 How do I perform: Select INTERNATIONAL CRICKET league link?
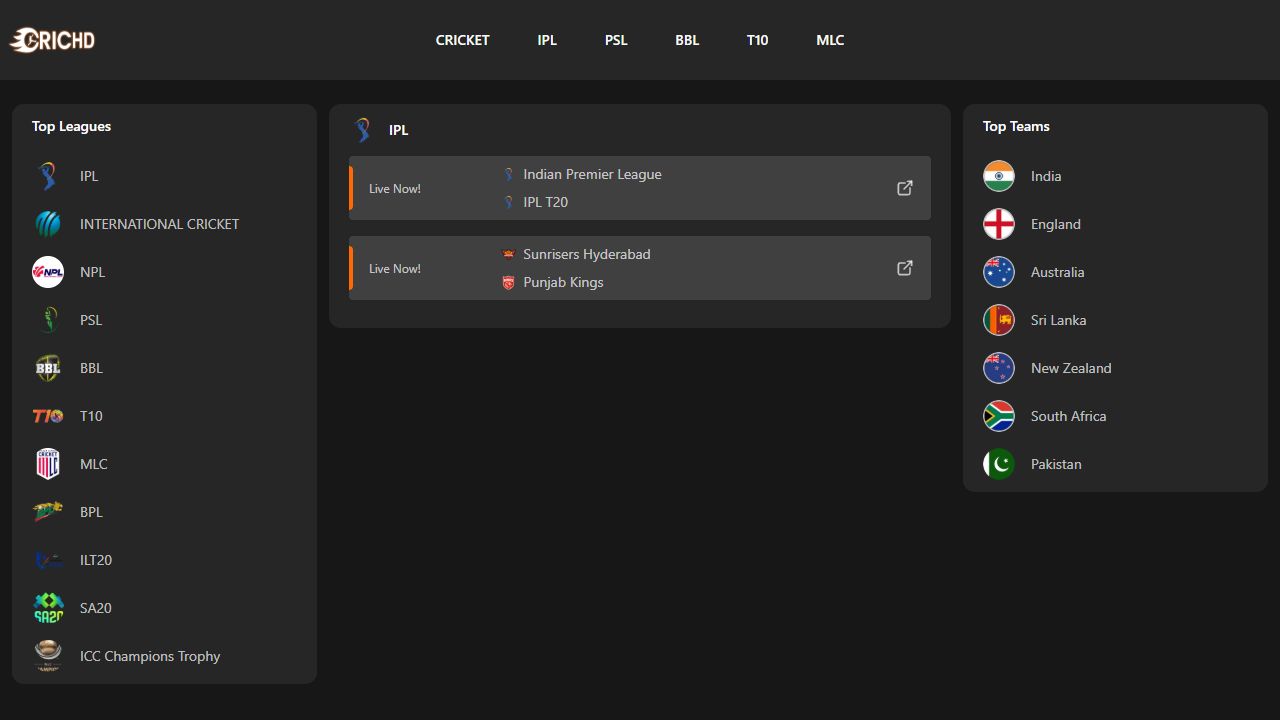point(159,224)
